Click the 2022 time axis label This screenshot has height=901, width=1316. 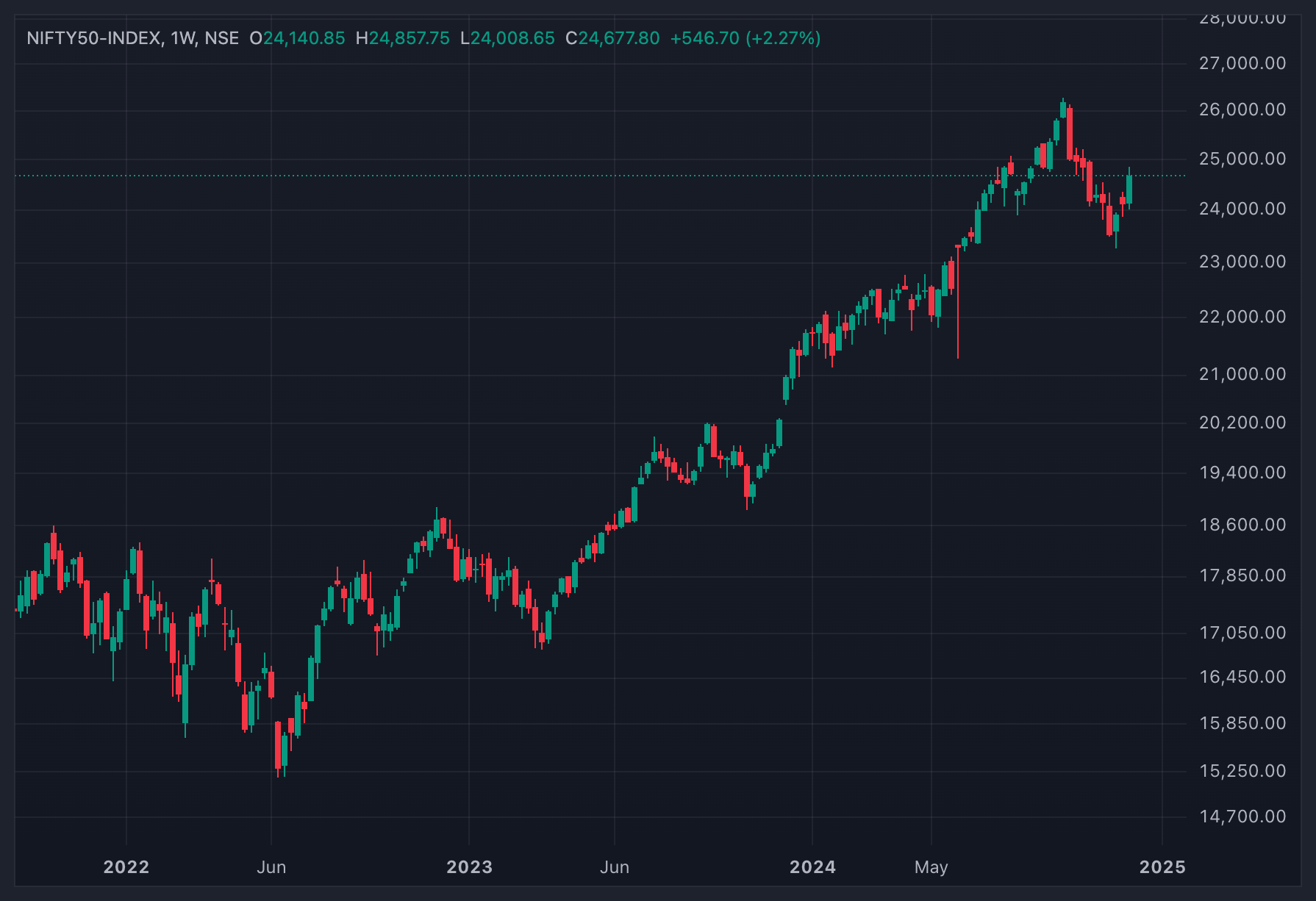pos(126,867)
